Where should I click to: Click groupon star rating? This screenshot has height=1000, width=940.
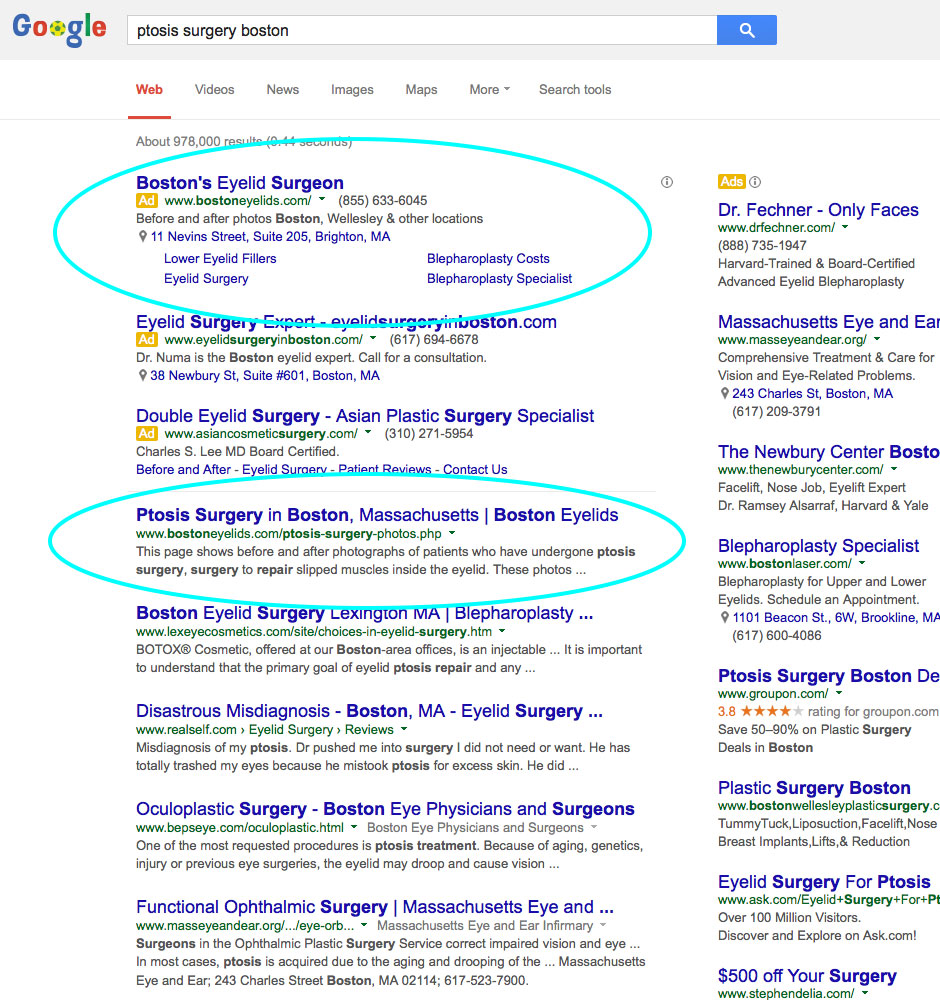(x=772, y=711)
